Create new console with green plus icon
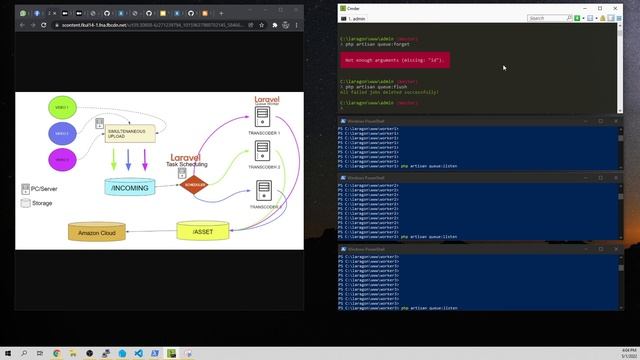The image size is (640, 360). tap(577, 18)
